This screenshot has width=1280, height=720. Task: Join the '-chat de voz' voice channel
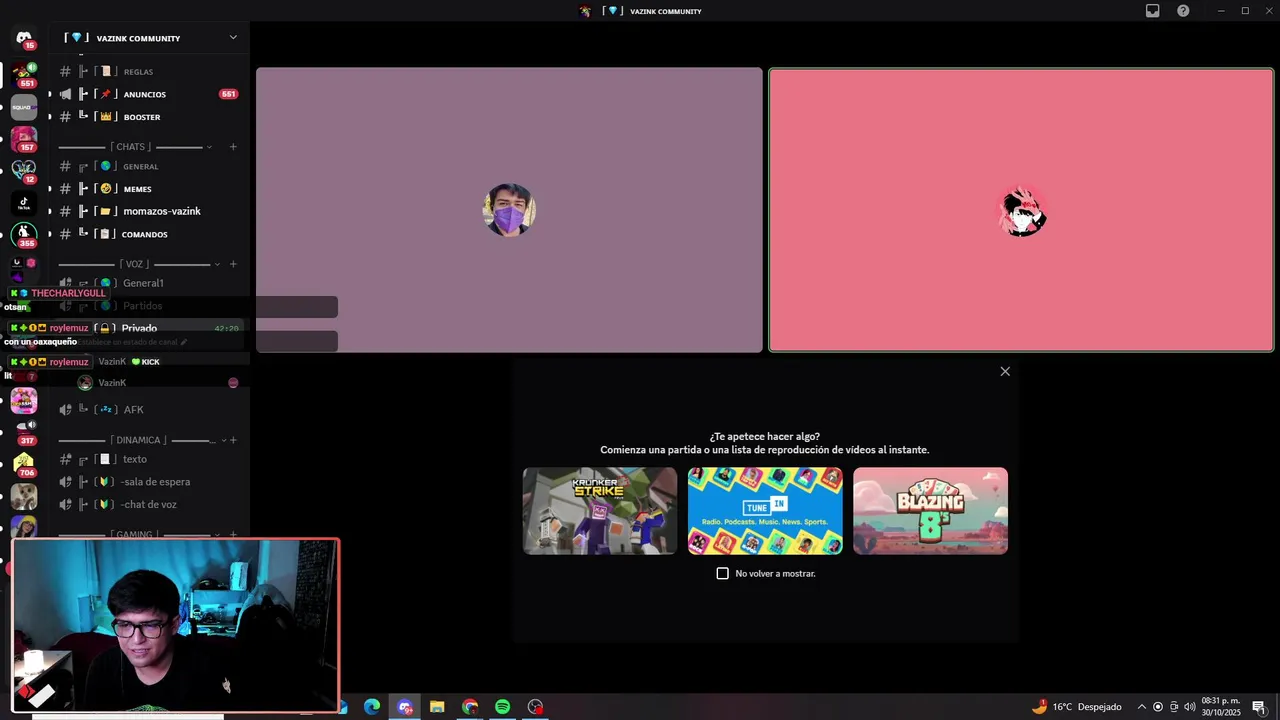[x=148, y=505]
